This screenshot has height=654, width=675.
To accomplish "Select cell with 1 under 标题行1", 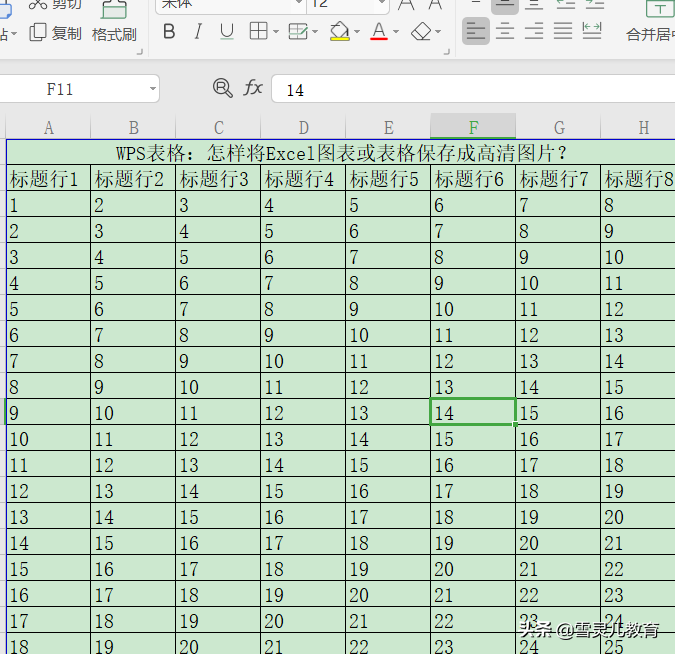I will (x=49, y=204).
